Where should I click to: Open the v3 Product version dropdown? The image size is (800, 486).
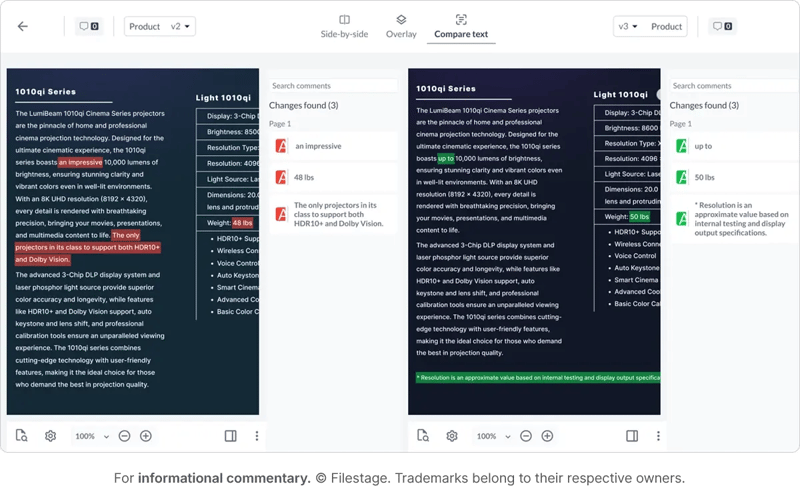tap(650, 27)
